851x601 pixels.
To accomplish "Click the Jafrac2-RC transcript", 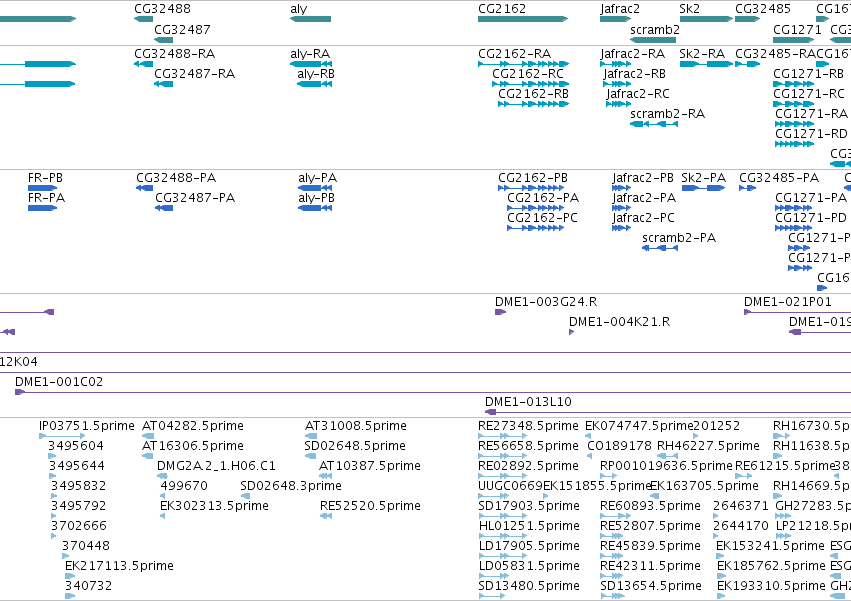I will pyautogui.click(x=619, y=104).
